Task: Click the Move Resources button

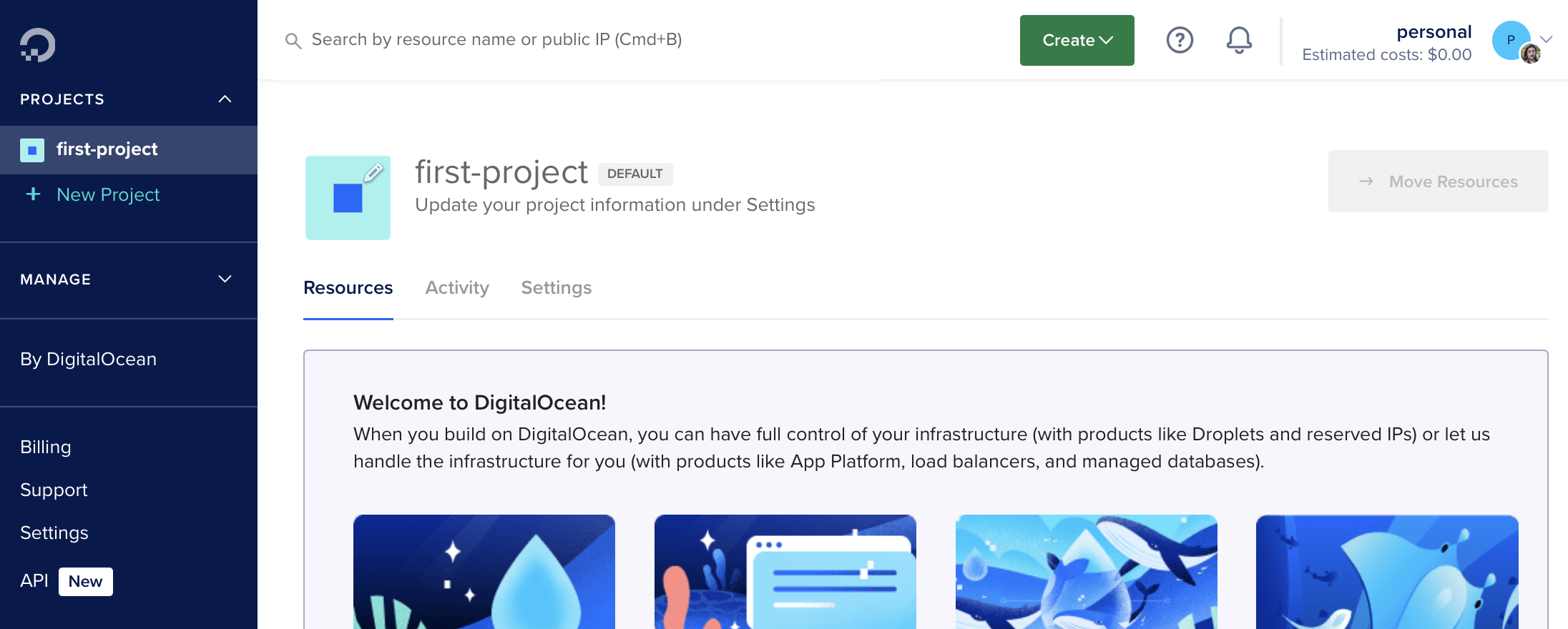Action: point(1438,182)
